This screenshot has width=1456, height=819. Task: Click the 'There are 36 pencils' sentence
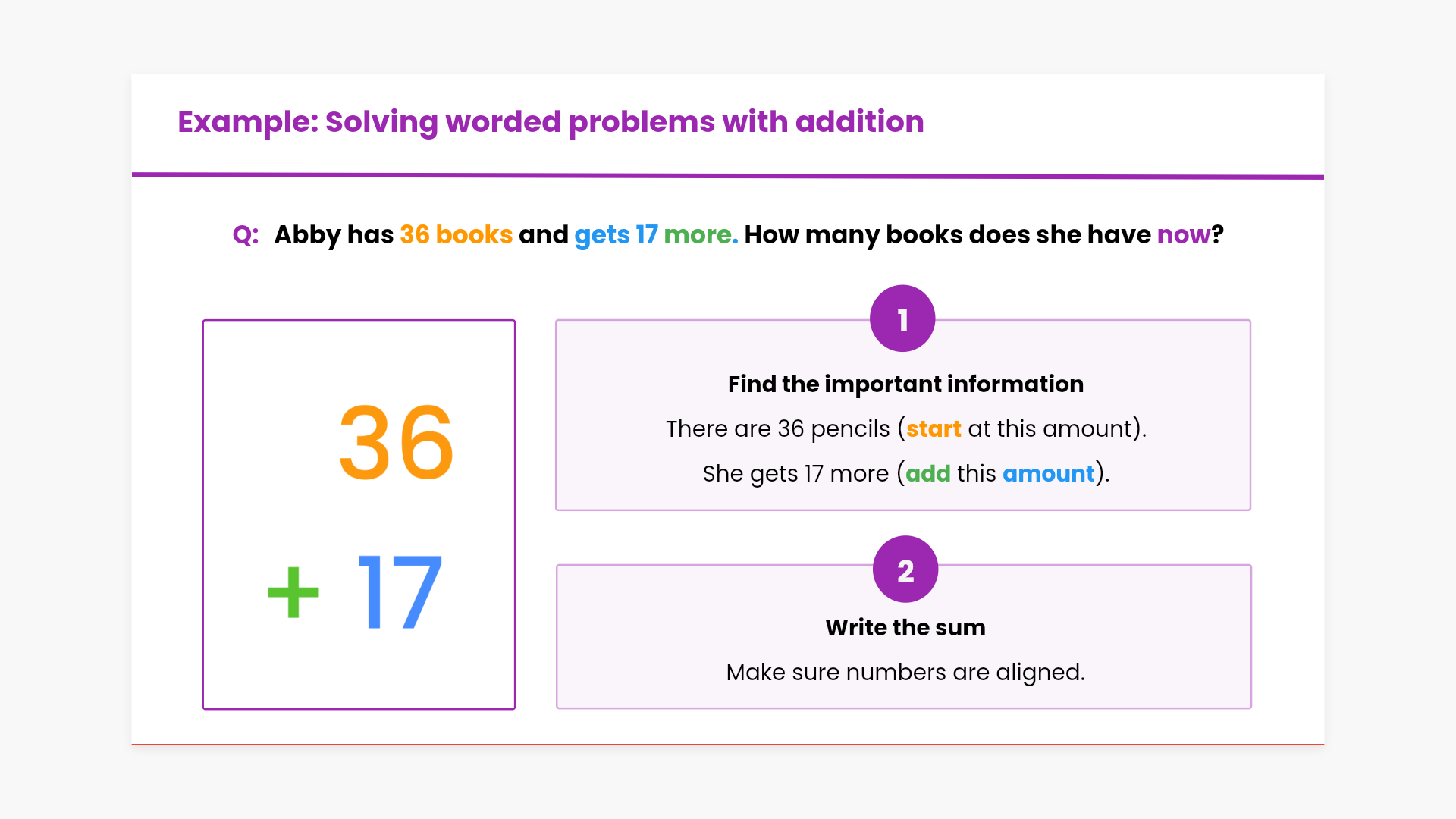tap(777, 429)
